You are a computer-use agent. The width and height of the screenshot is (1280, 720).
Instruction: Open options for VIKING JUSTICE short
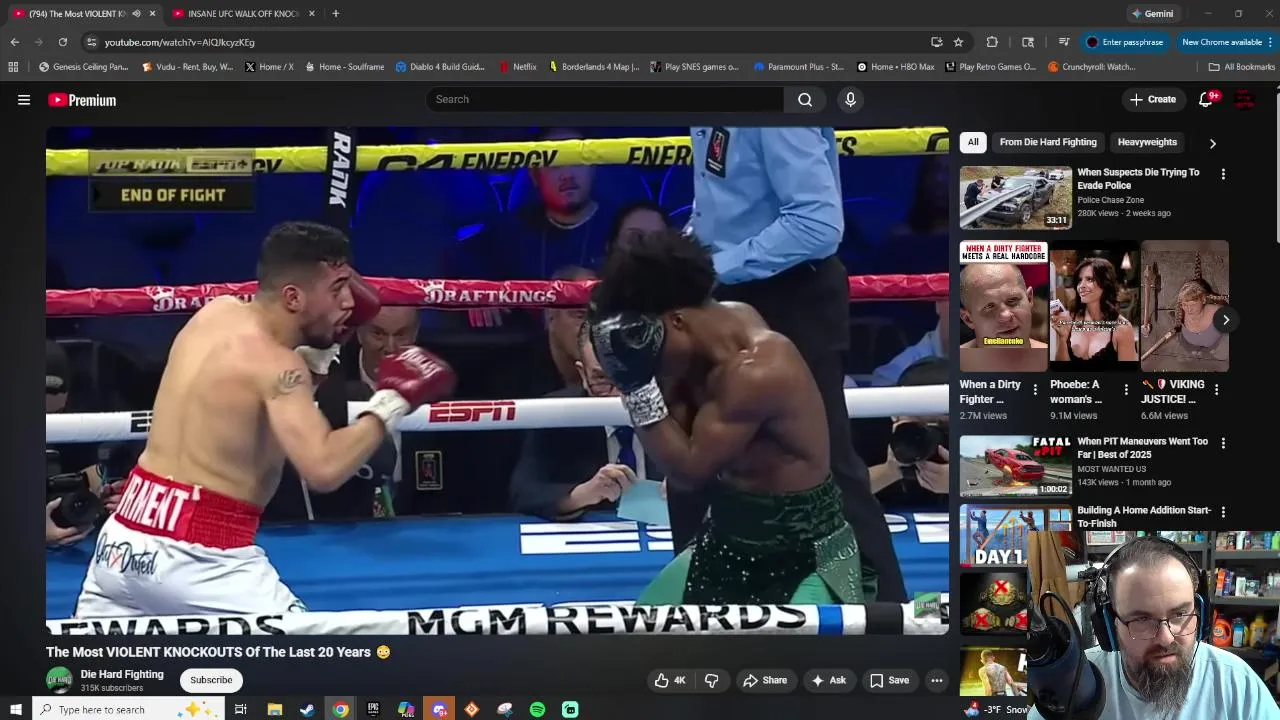pos(1217,389)
